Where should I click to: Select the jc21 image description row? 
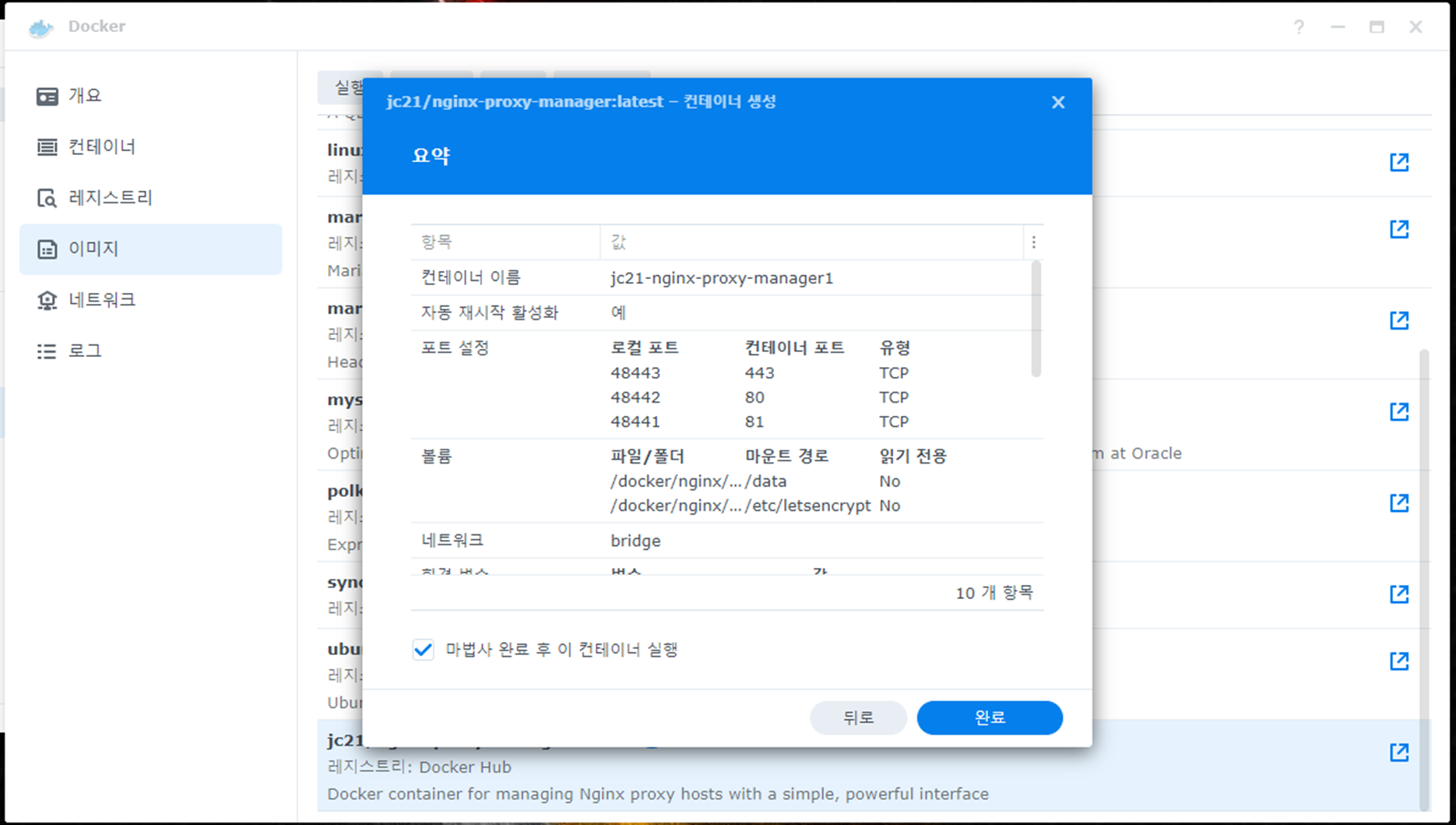(658, 794)
